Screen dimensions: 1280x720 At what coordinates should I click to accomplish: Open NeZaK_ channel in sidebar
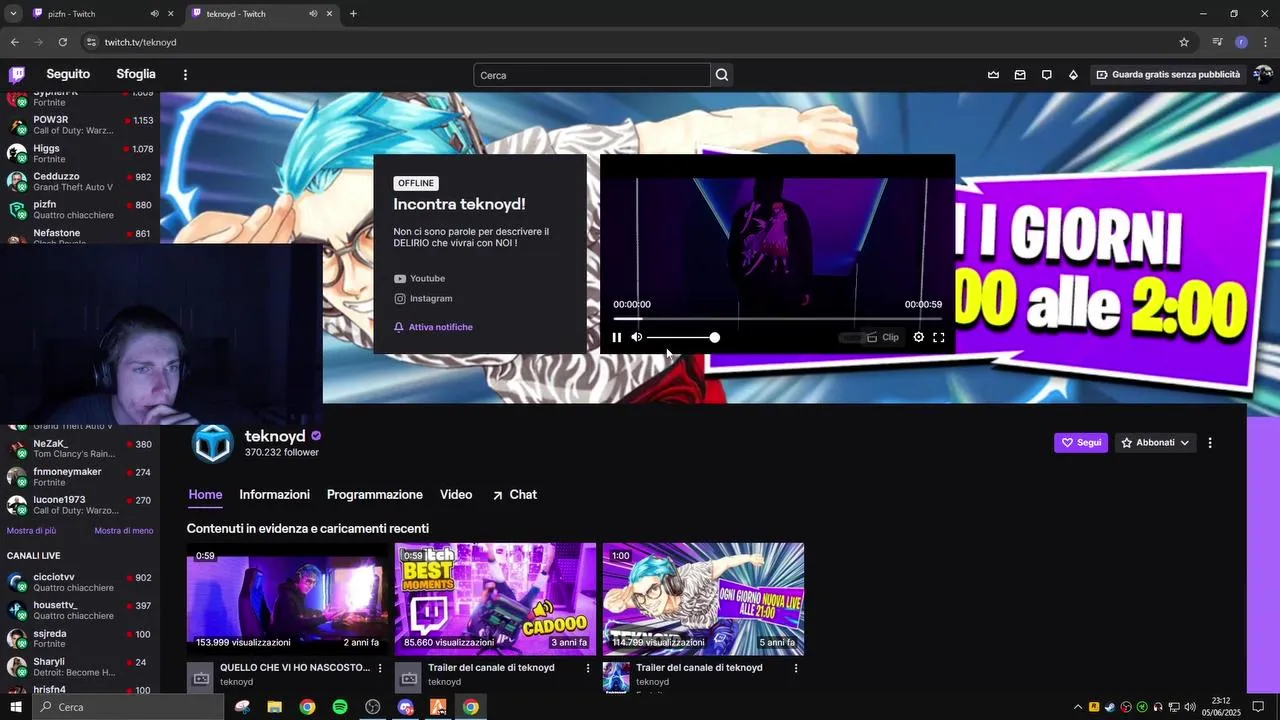point(80,448)
